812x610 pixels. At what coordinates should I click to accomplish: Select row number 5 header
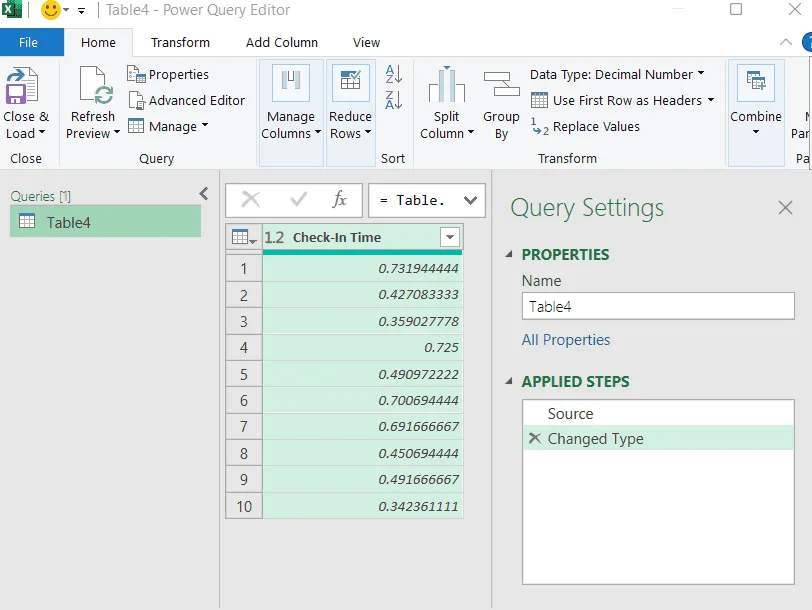[244, 374]
